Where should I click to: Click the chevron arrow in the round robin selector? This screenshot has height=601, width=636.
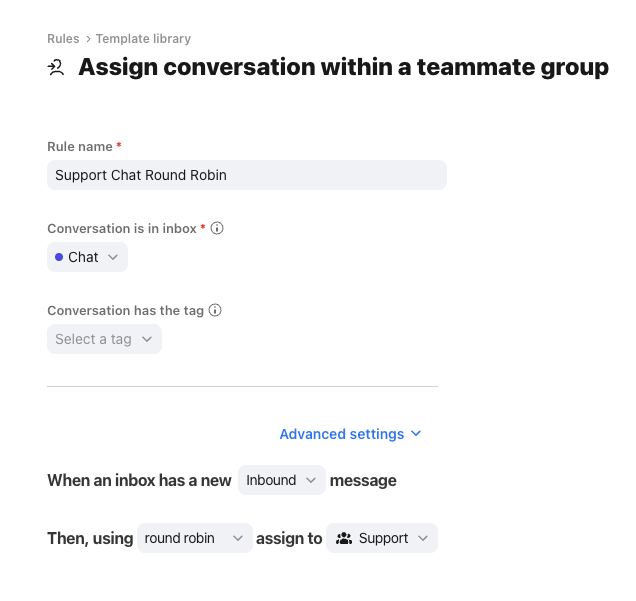pos(238,538)
